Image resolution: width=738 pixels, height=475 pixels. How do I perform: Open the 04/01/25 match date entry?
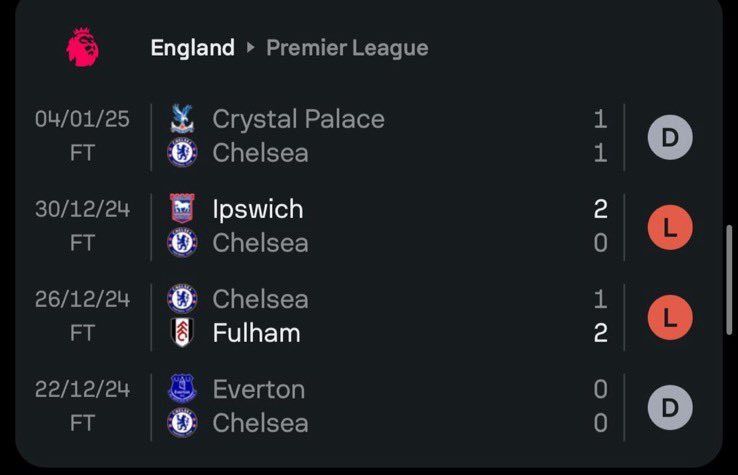coord(82,119)
